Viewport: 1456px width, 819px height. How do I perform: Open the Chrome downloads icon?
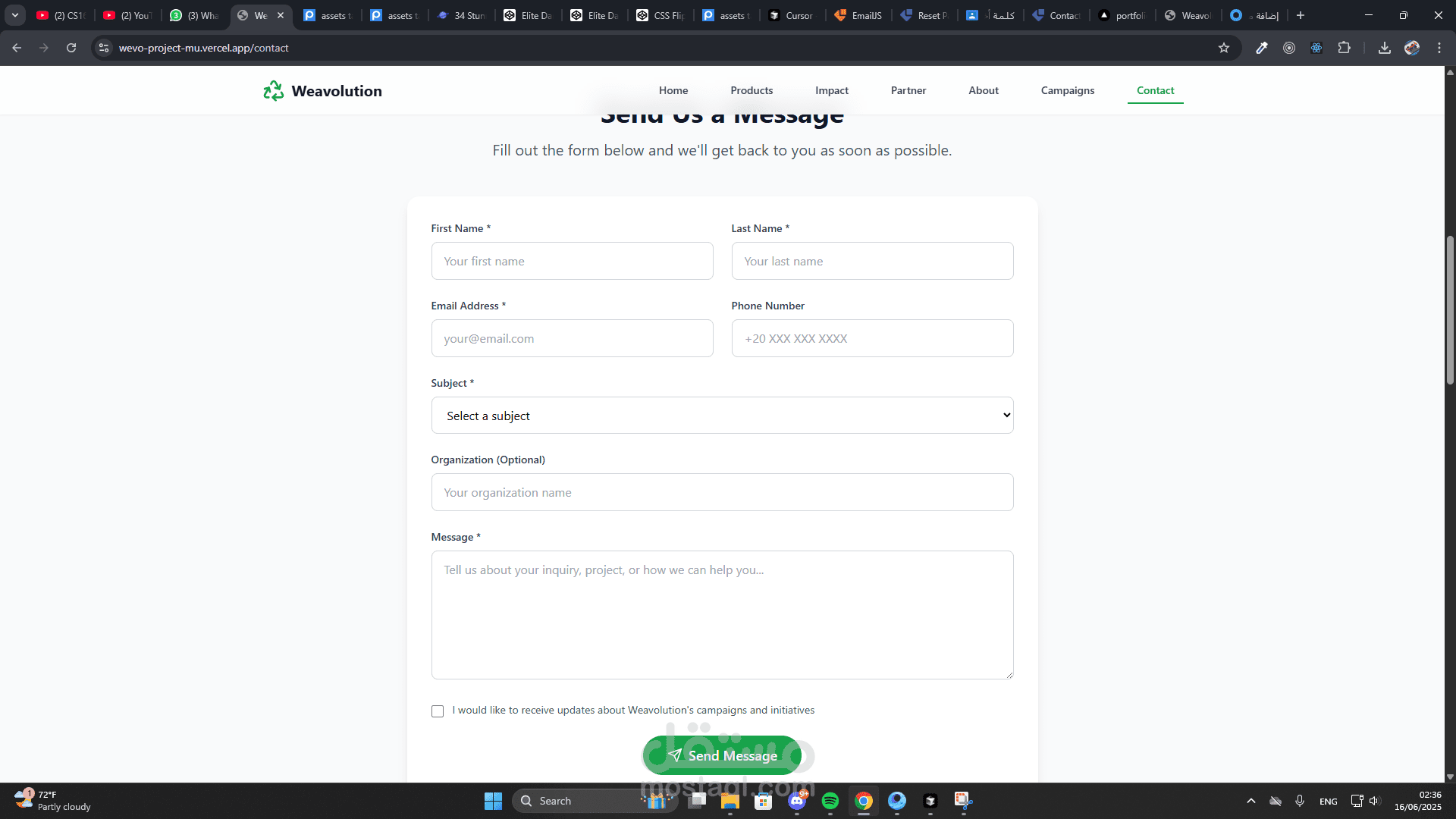(x=1384, y=48)
